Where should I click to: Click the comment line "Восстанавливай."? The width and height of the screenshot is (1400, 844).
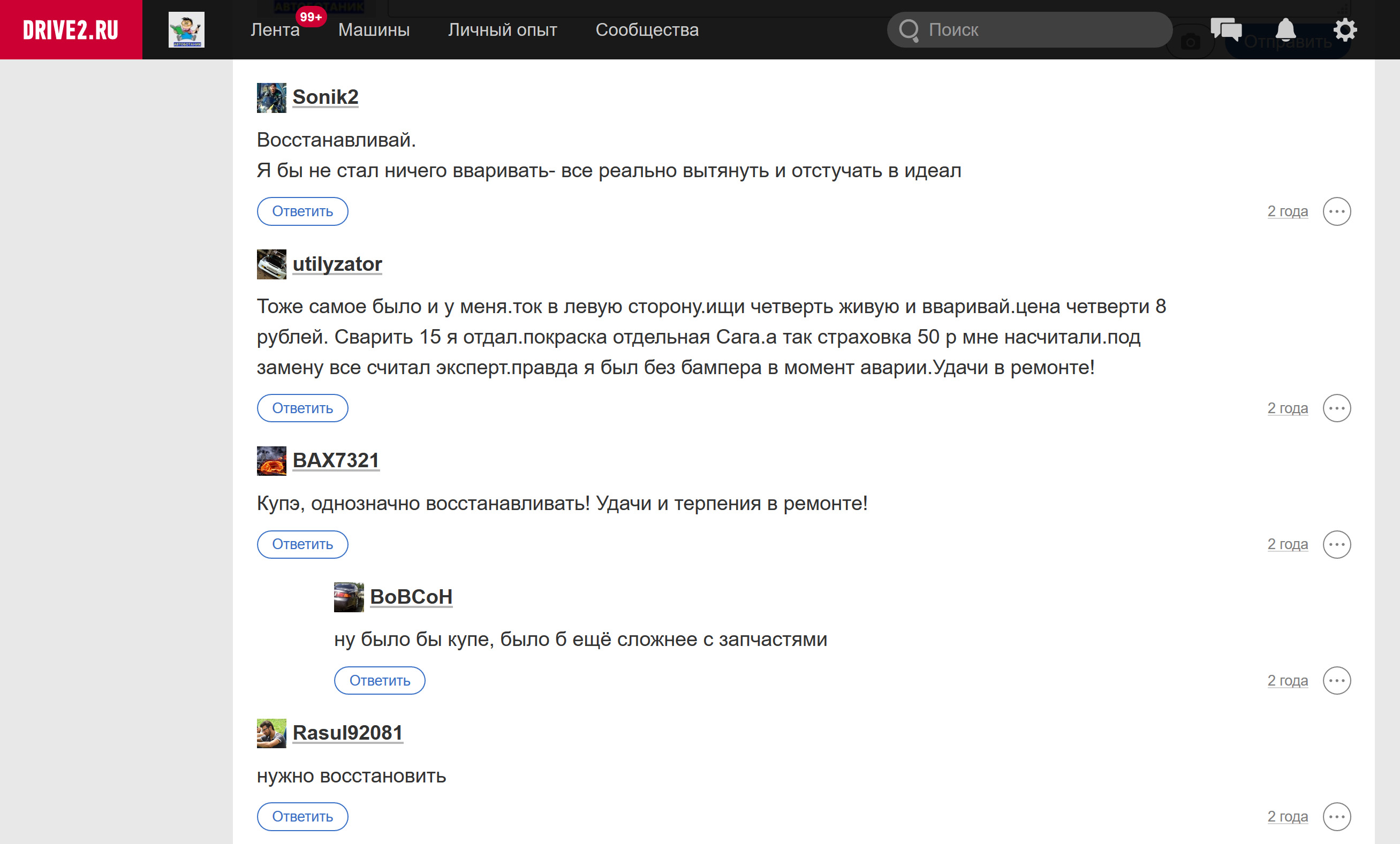336,140
